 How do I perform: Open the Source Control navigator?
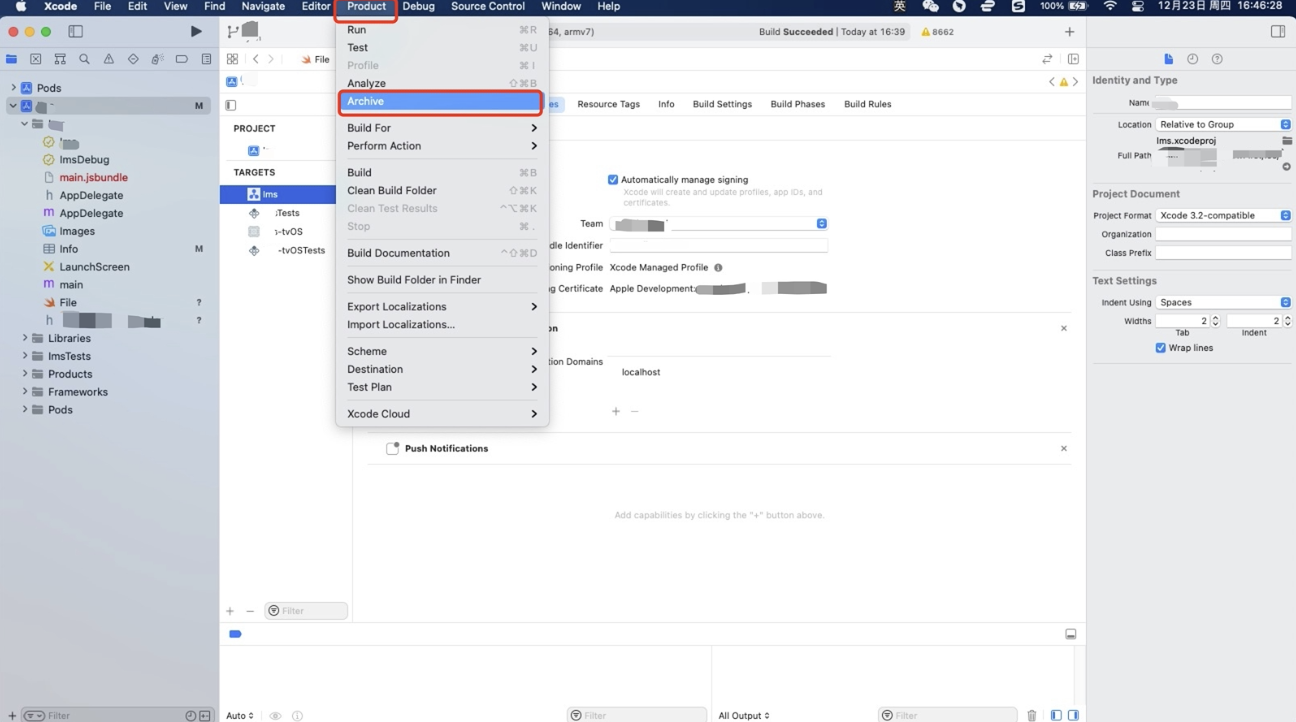point(36,59)
